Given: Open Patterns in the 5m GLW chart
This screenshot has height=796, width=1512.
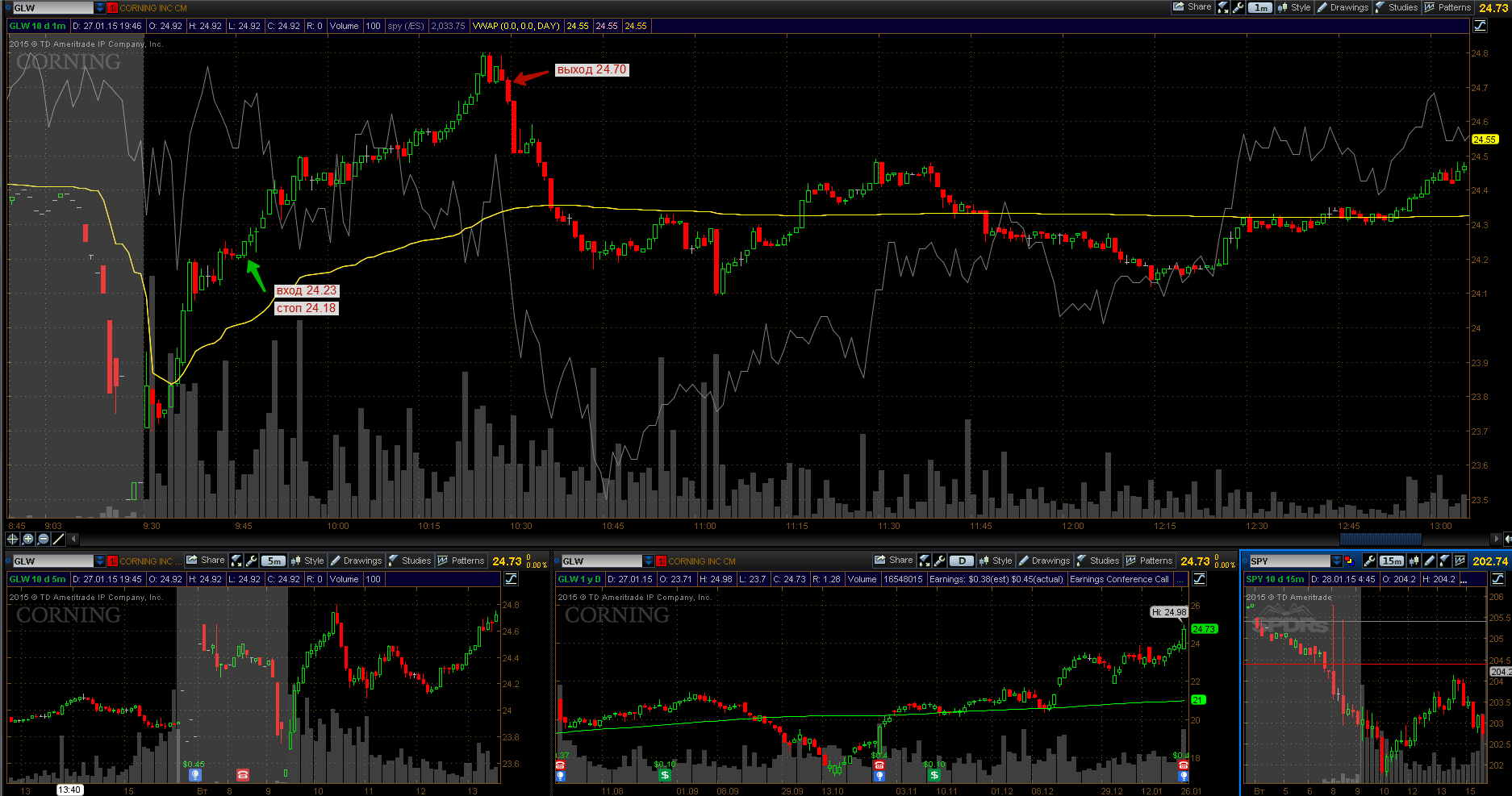Looking at the screenshot, I should click(461, 561).
